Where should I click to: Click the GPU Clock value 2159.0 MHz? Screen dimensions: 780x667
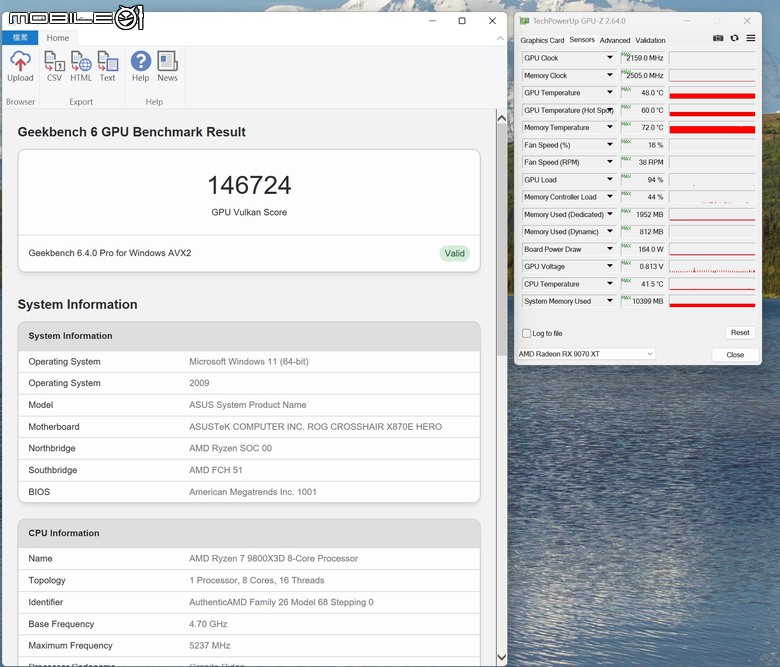(644, 58)
